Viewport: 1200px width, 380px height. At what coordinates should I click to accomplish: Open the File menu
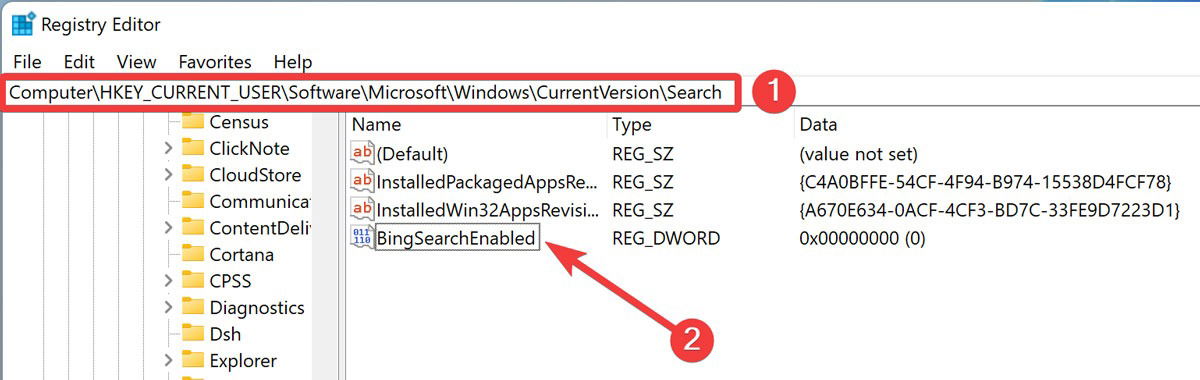(x=27, y=62)
